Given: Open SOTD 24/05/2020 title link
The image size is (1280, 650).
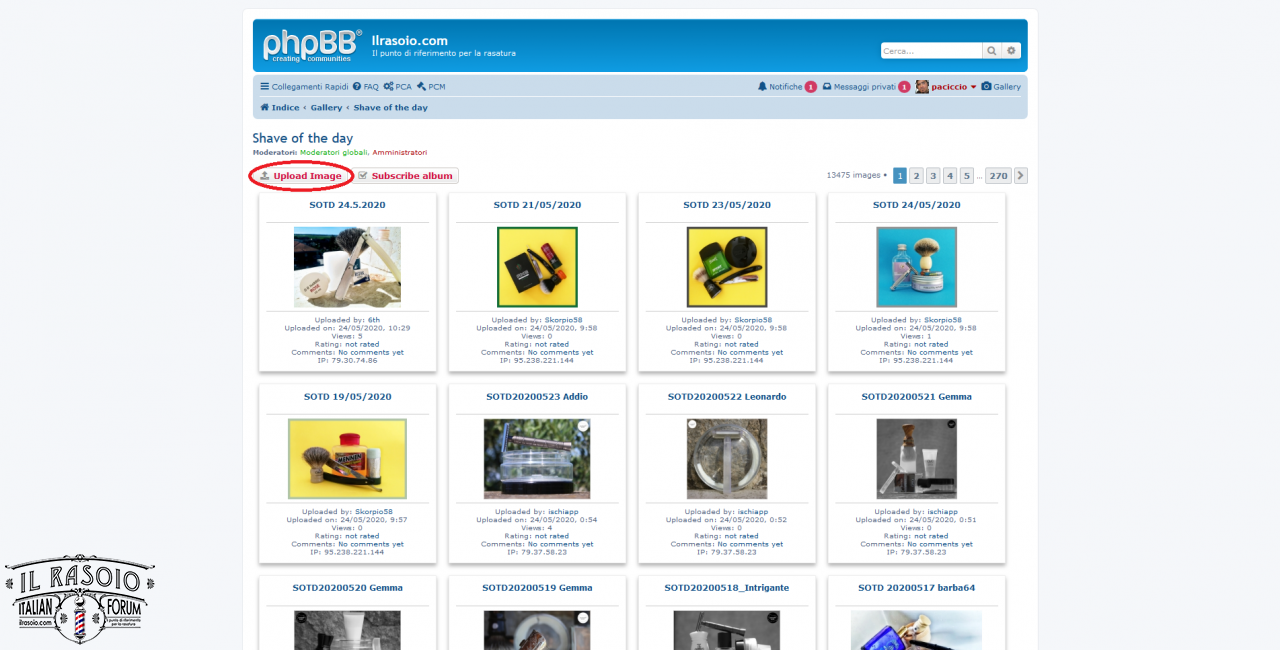Looking at the screenshot, I should click(x=916, y=205).
